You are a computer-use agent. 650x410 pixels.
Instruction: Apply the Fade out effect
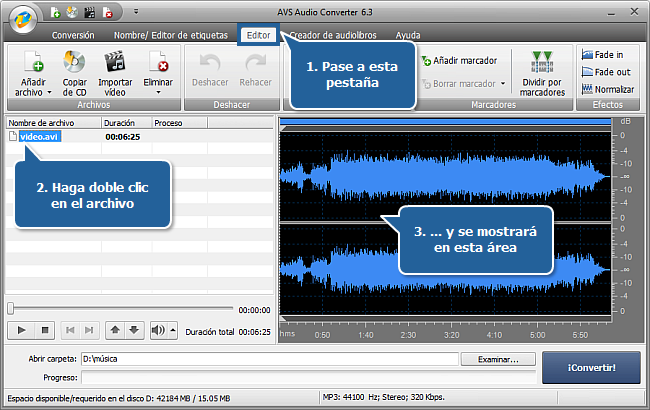pos(607,72)
